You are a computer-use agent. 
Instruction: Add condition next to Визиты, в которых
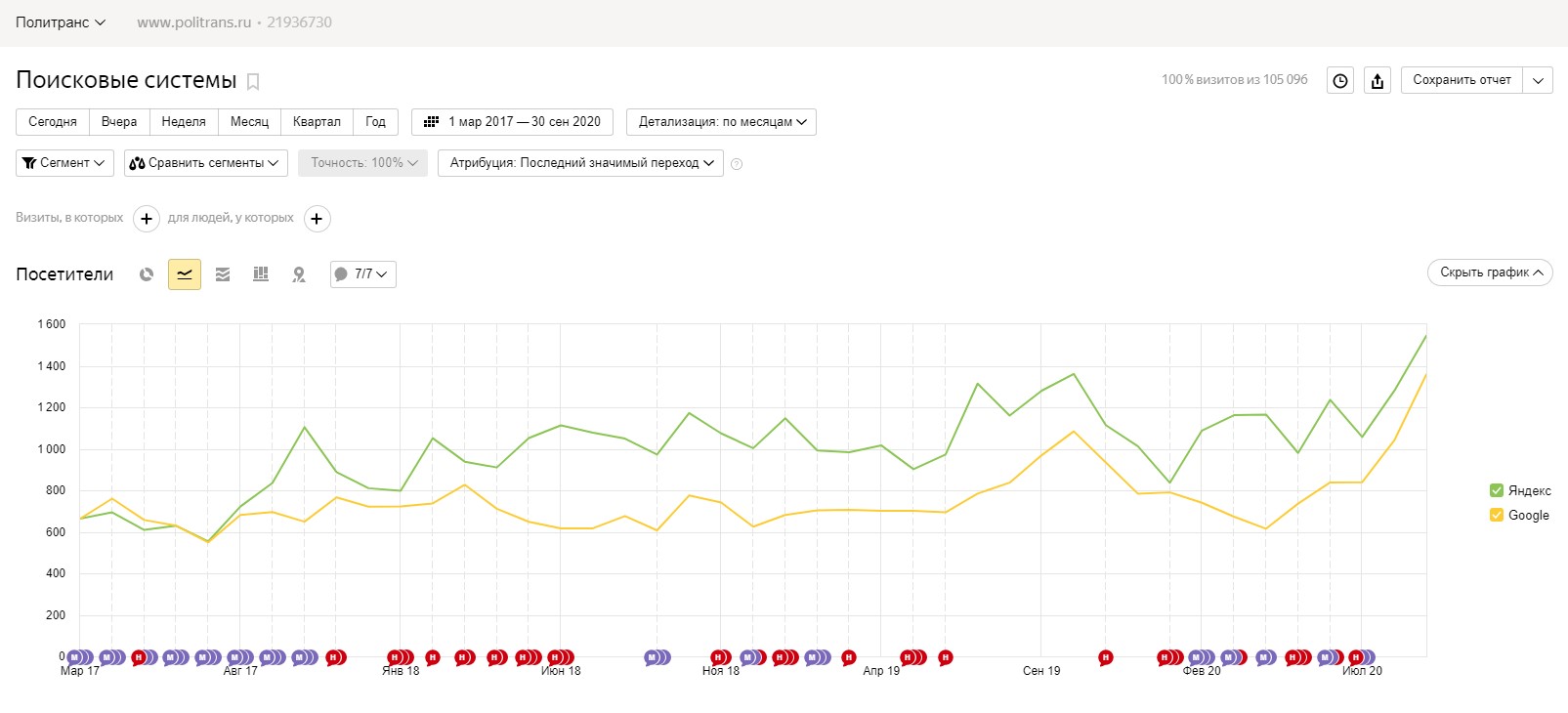pos(146,219)
